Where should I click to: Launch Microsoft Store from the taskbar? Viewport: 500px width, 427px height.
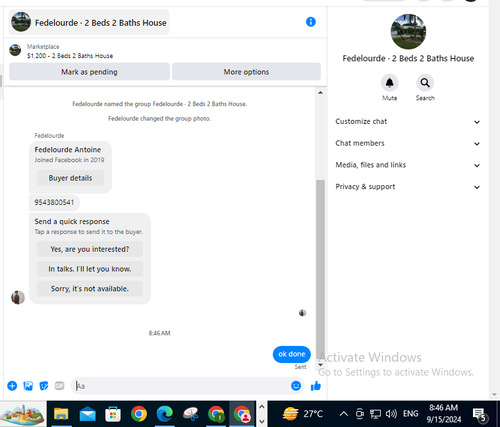[113, 414]
